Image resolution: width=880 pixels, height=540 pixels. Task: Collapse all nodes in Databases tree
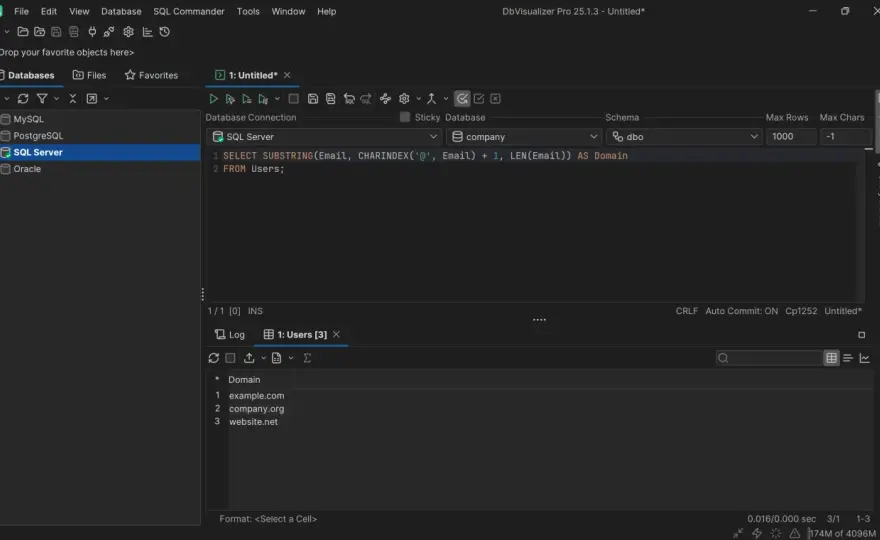[x=72, y=99]
